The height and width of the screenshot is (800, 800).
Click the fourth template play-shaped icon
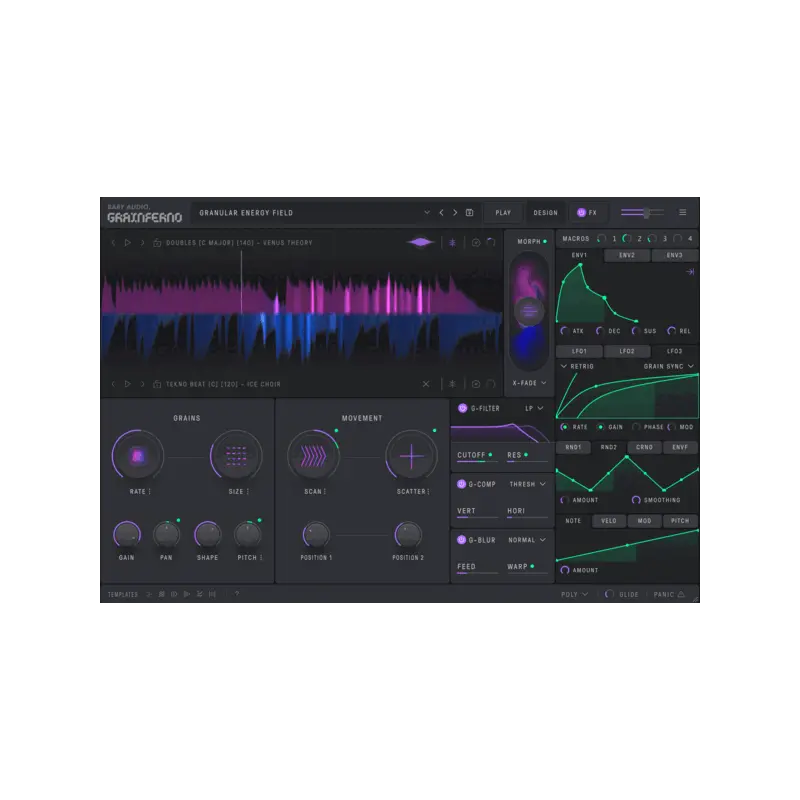[x=187, y=594]
